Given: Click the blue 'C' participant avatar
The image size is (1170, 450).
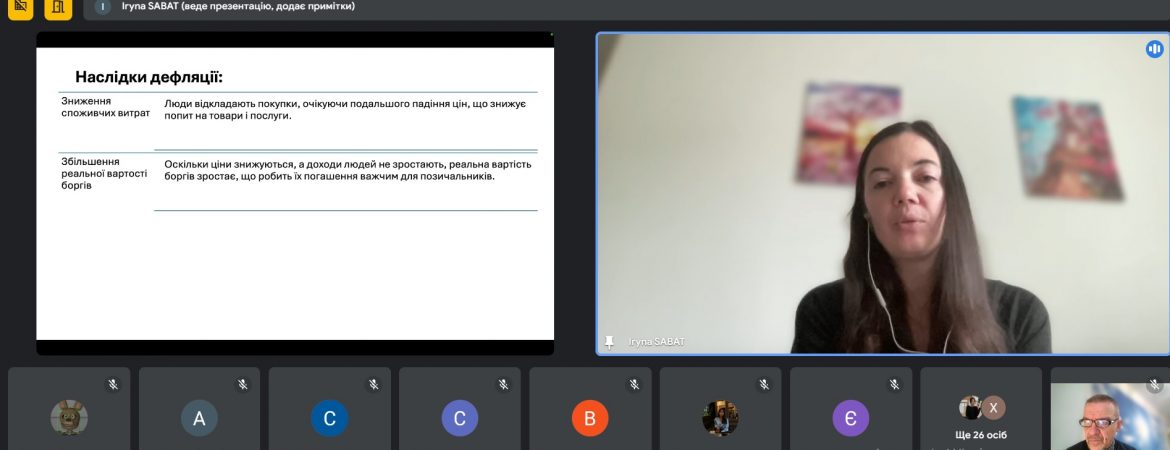Looking at the screenshot, I should (329, 418).
